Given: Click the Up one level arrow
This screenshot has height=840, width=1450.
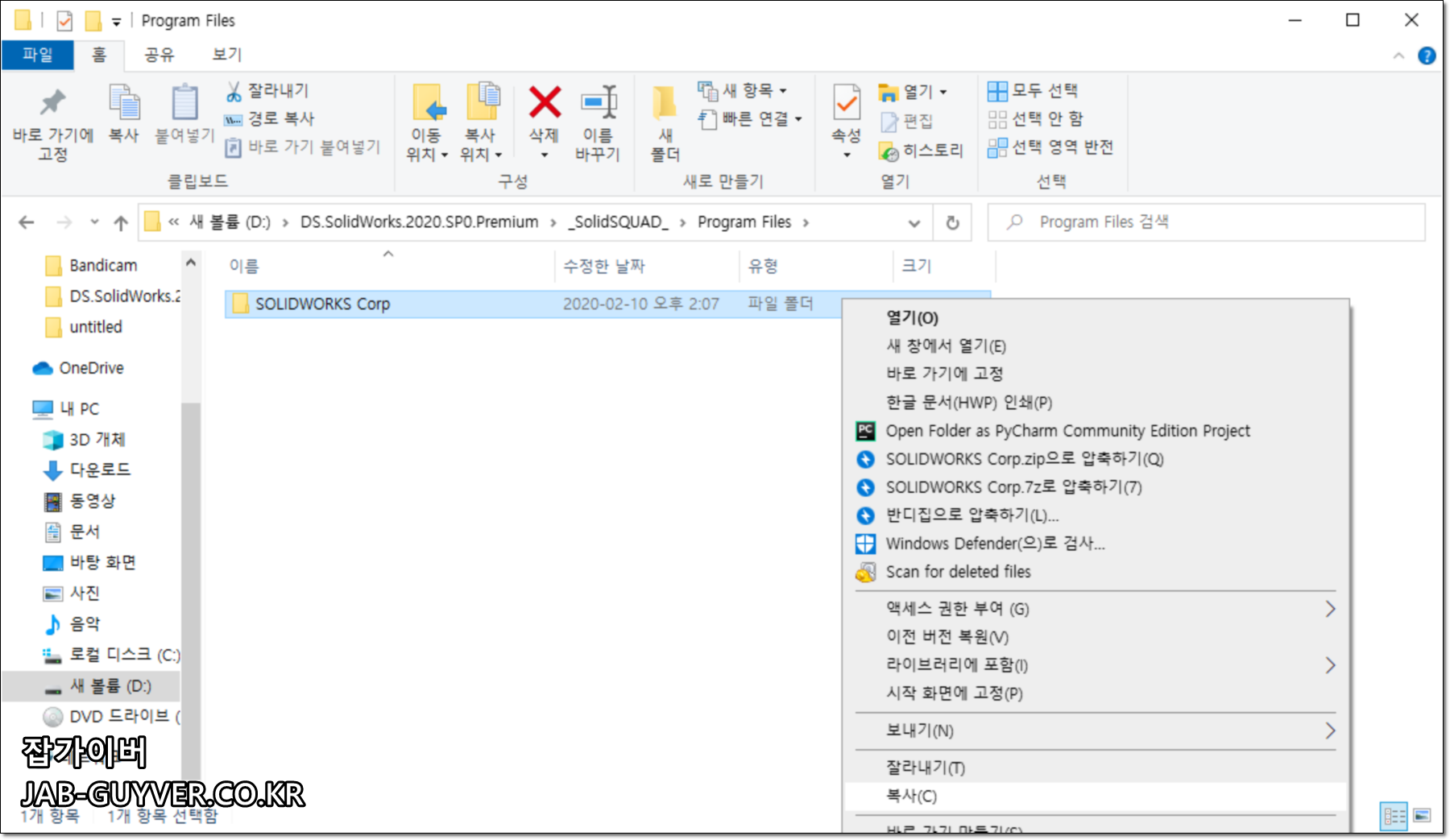Looking at the screenshot, I should [121, 222].
